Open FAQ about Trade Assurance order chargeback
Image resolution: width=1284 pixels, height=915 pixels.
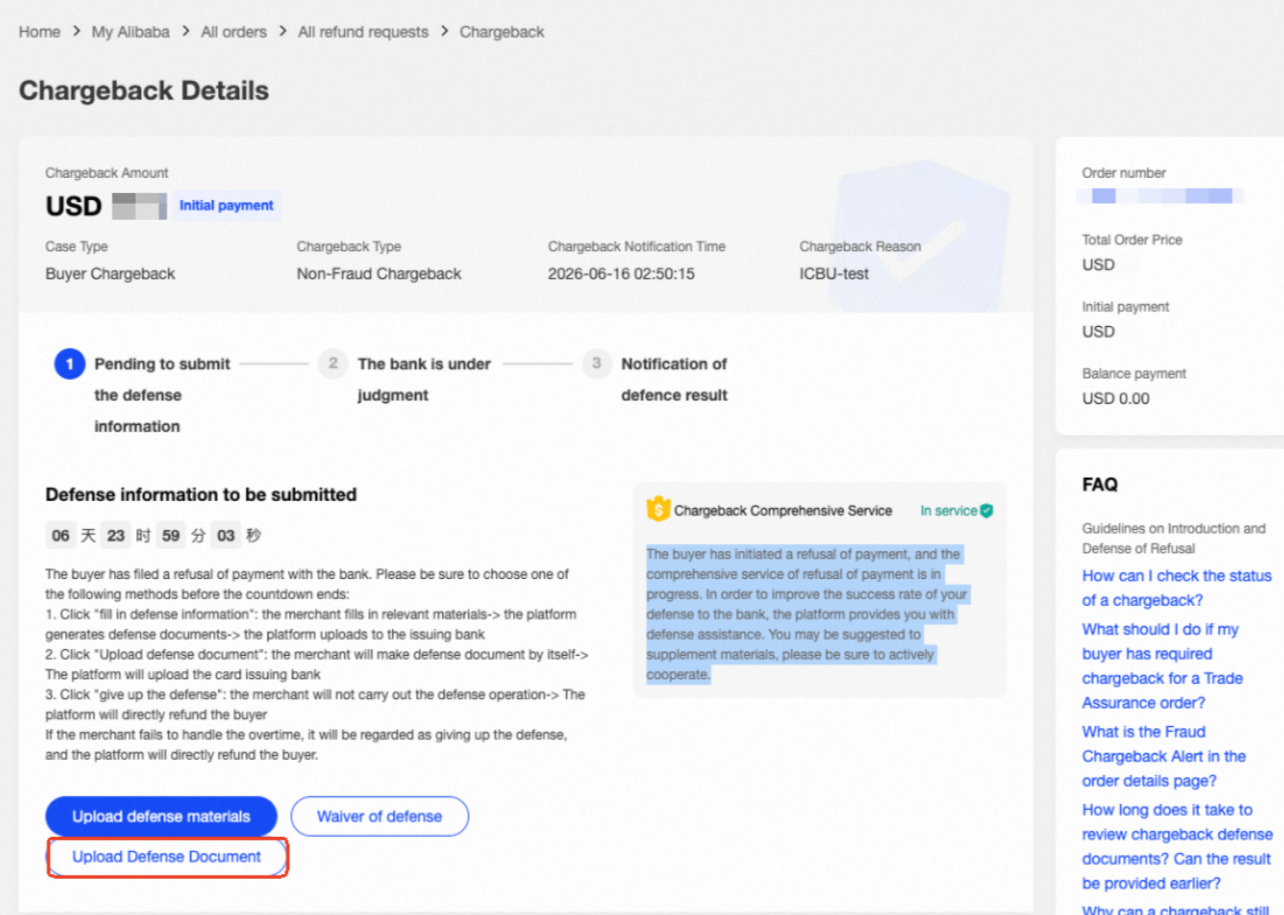1162,666
